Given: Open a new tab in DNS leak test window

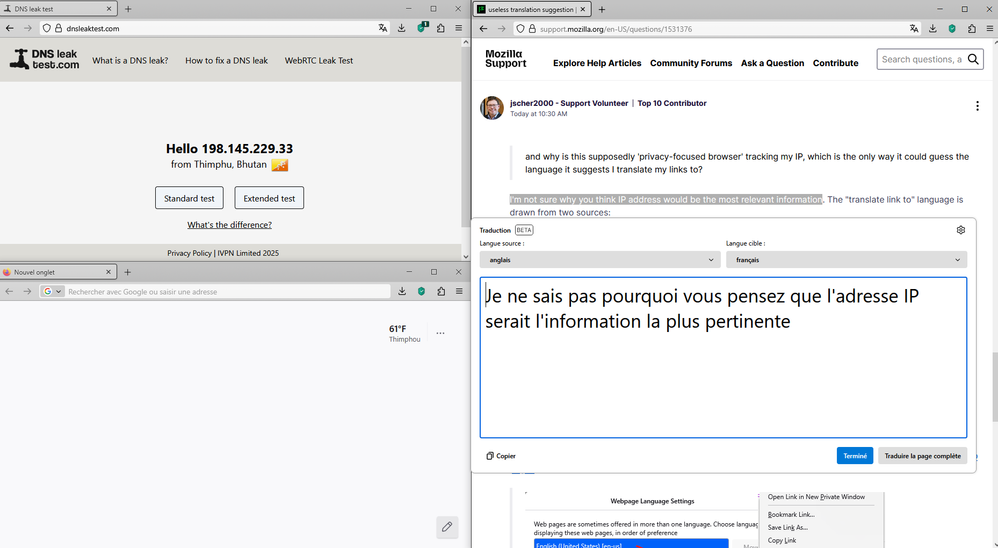Looking at the screenshot, I should tap(128, 9).
